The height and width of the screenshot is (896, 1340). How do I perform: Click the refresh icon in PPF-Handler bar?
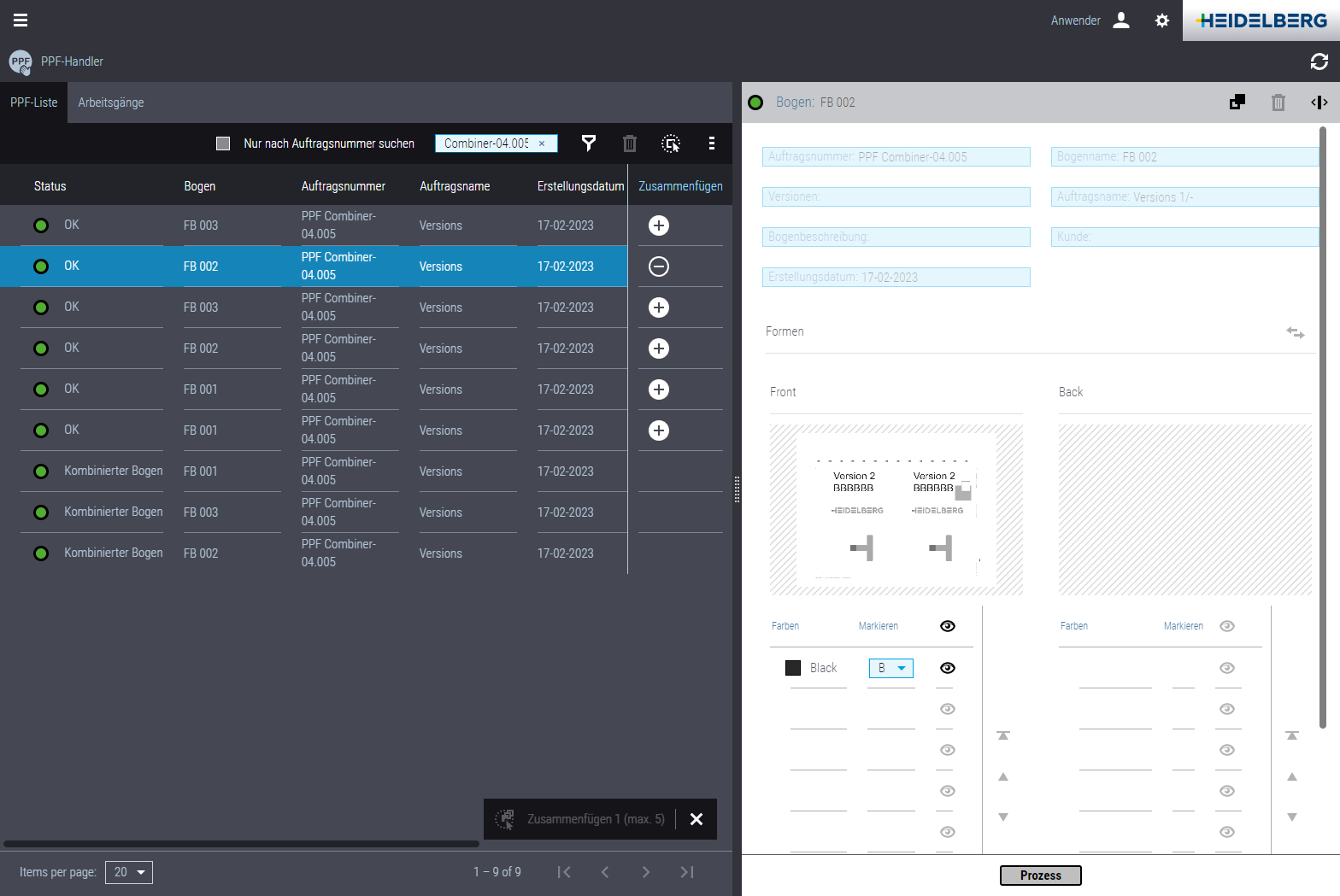pyautogui.click(x=1319, y=61)
